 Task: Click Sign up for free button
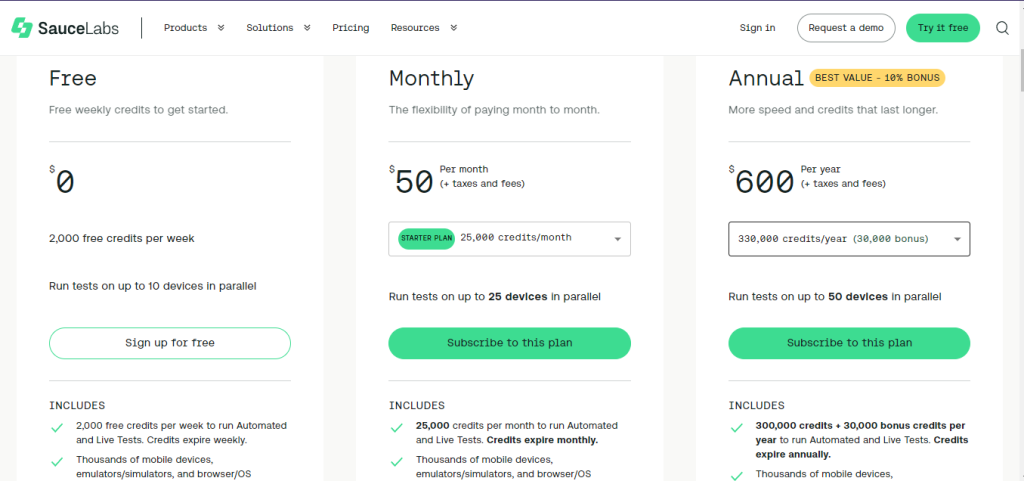click(170, 343)
